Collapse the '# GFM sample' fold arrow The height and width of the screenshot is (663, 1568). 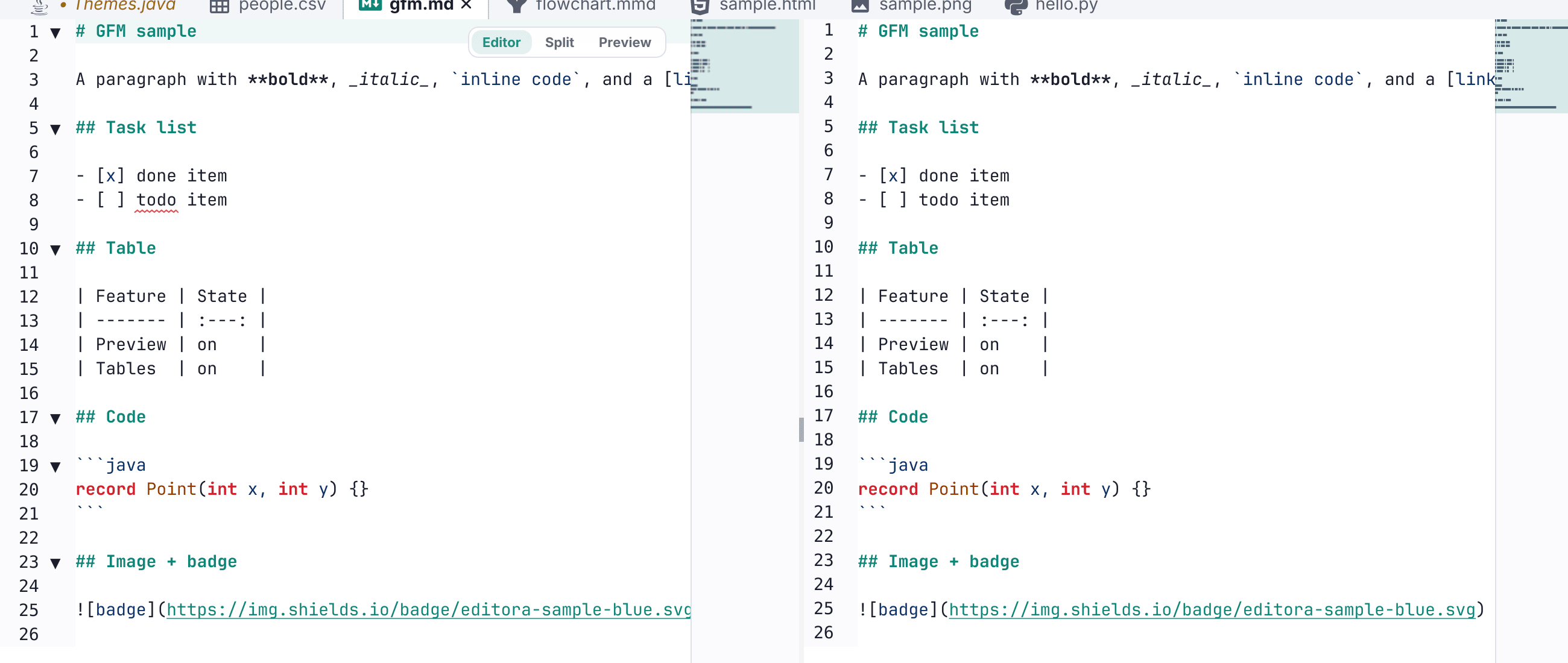(55, 33)
